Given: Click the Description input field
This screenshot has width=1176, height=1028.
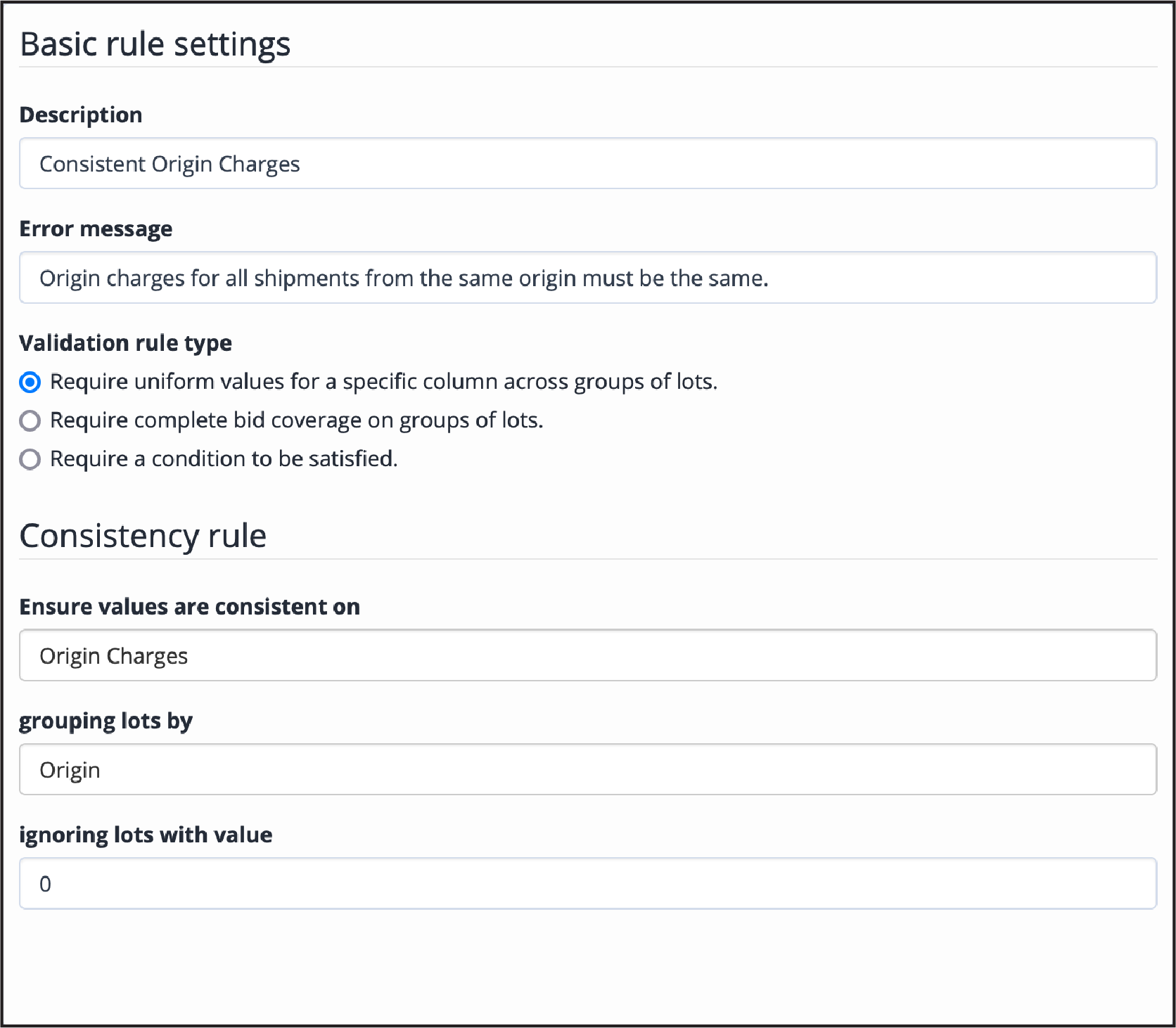Looking at the screenshot, I should pos(588,164).
